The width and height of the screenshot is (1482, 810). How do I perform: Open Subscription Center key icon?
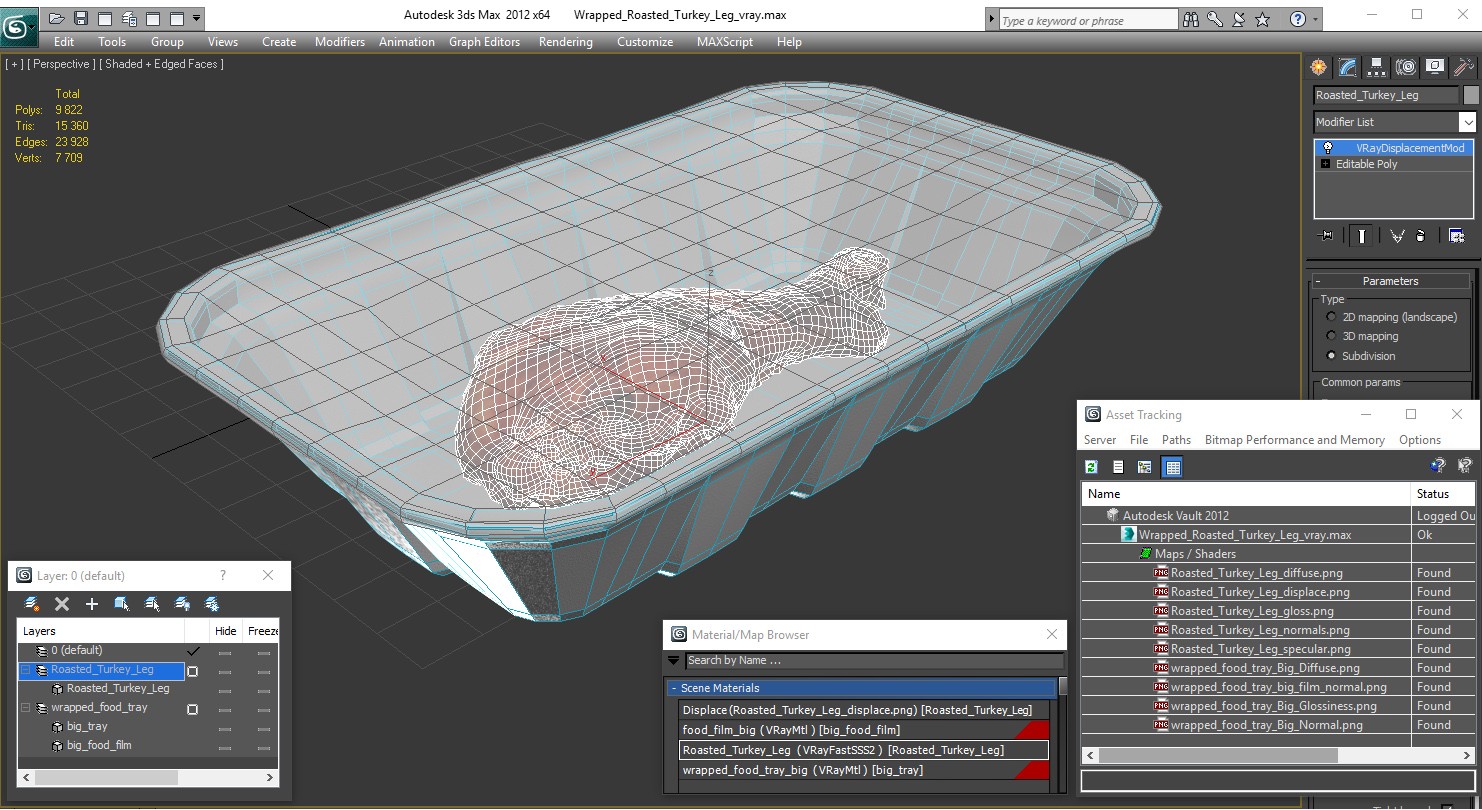click(1214, 19)
